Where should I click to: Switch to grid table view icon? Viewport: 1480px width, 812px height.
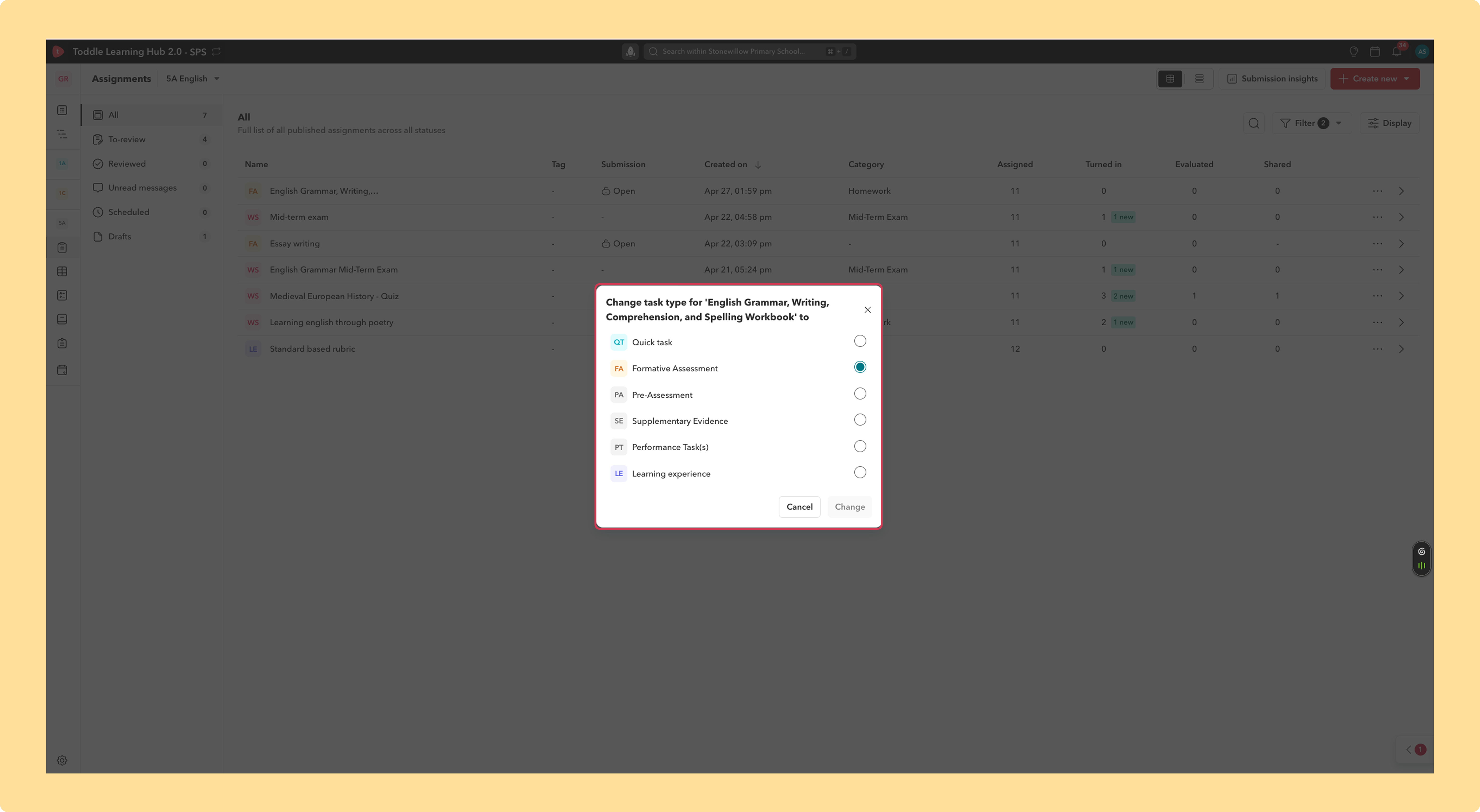tap(1170, 79)
